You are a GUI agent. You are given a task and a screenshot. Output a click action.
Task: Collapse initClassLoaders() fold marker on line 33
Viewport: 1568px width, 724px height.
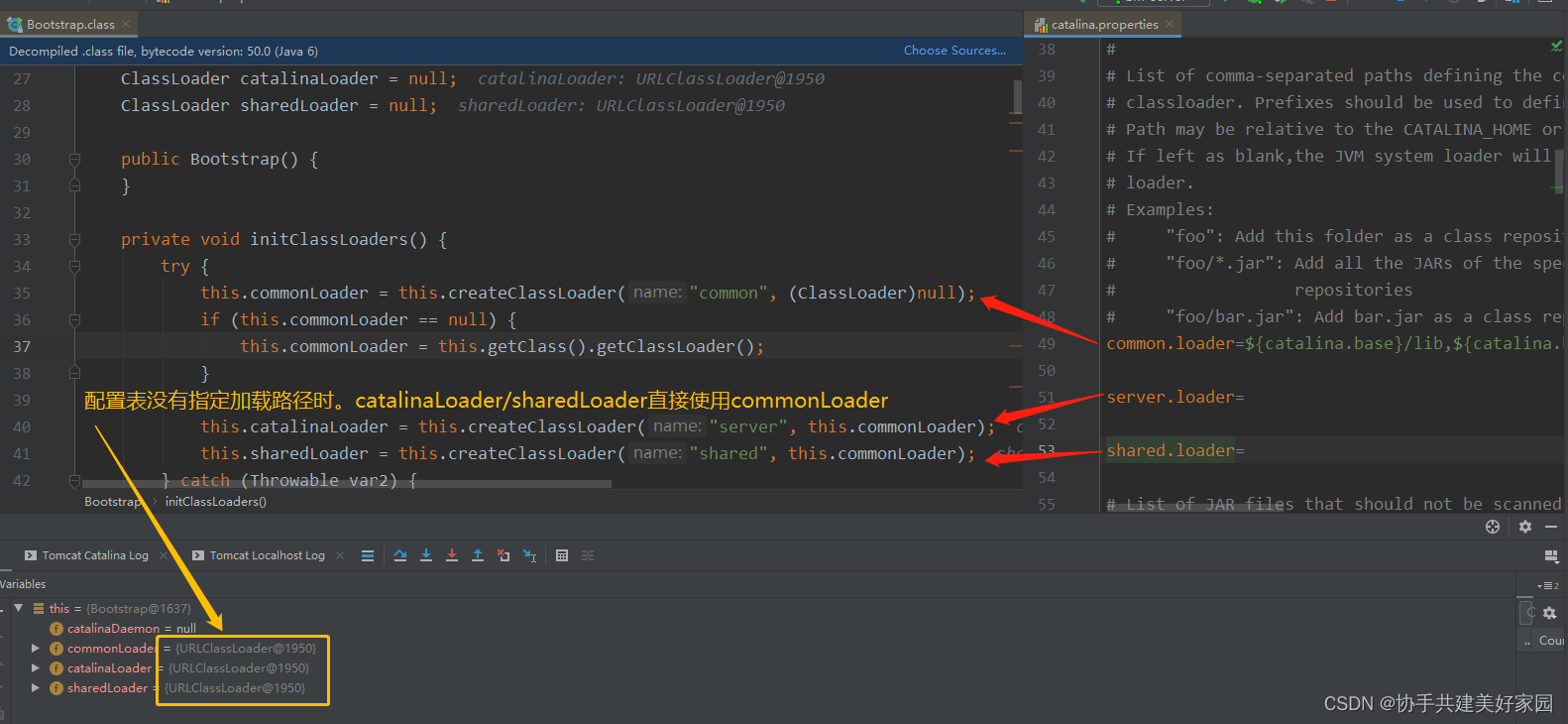[74, 239]
